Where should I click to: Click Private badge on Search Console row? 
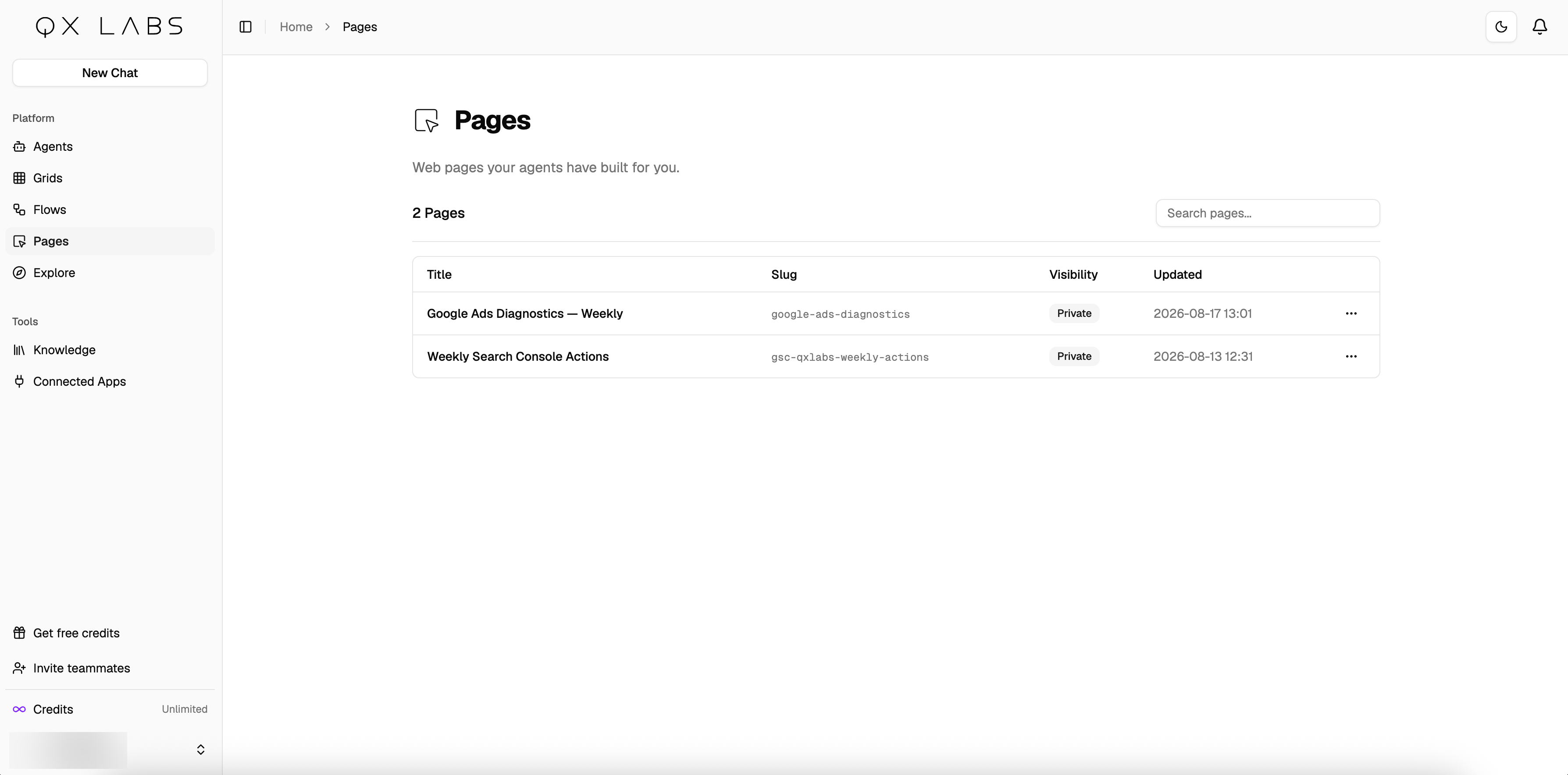(1074, 356)
